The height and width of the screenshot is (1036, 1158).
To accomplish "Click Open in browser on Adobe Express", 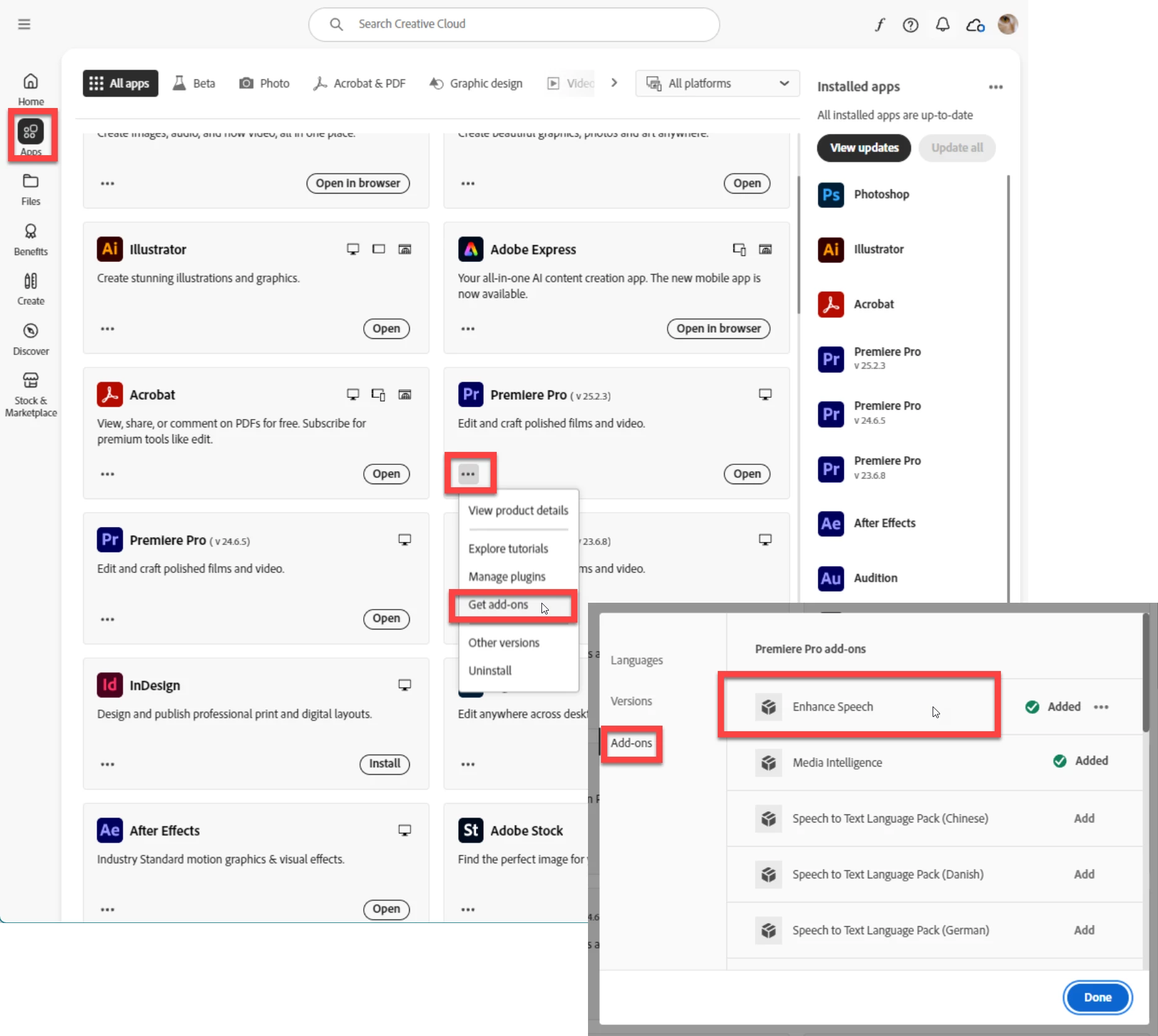I will coord(718,328).
